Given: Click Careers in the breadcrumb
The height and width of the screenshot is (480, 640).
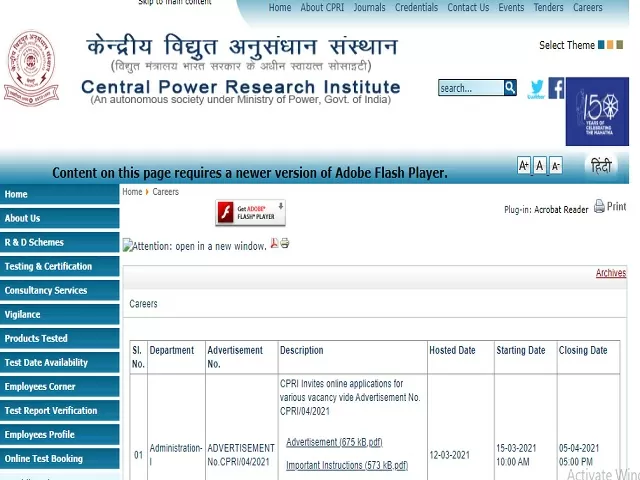Looking at the screenshot, I should pyautogui.click(x=165, y=192).
